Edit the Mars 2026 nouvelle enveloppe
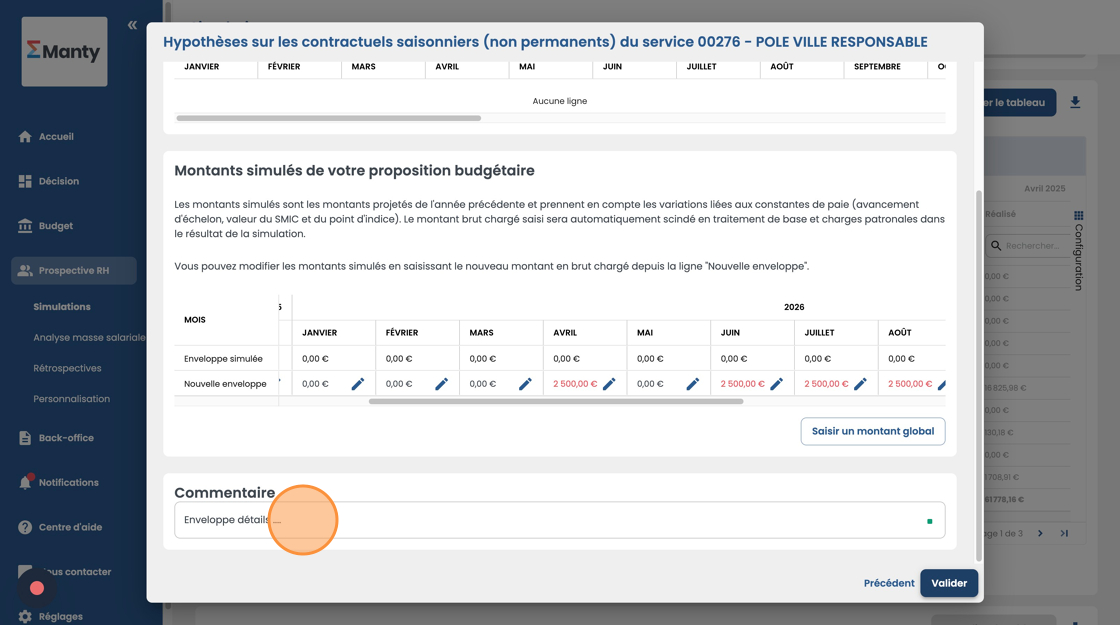The width and height of the screenshot is (1120, 625). pyautogui.click(x=525, y=384)
